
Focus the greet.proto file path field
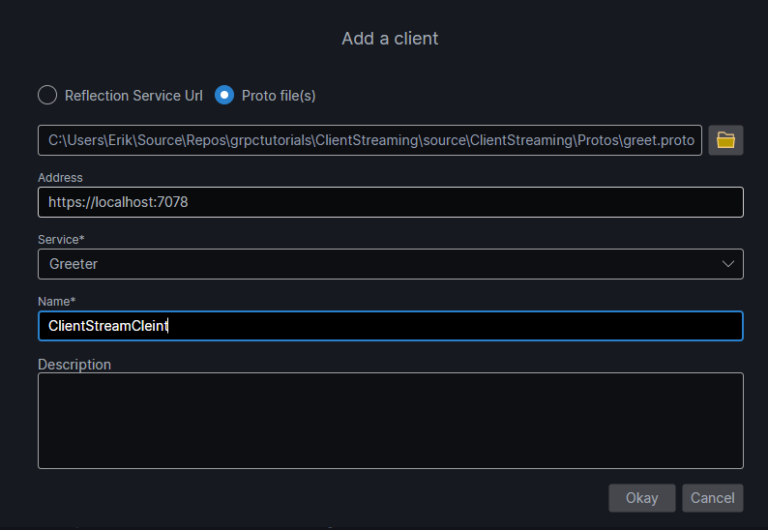(370, 141)
